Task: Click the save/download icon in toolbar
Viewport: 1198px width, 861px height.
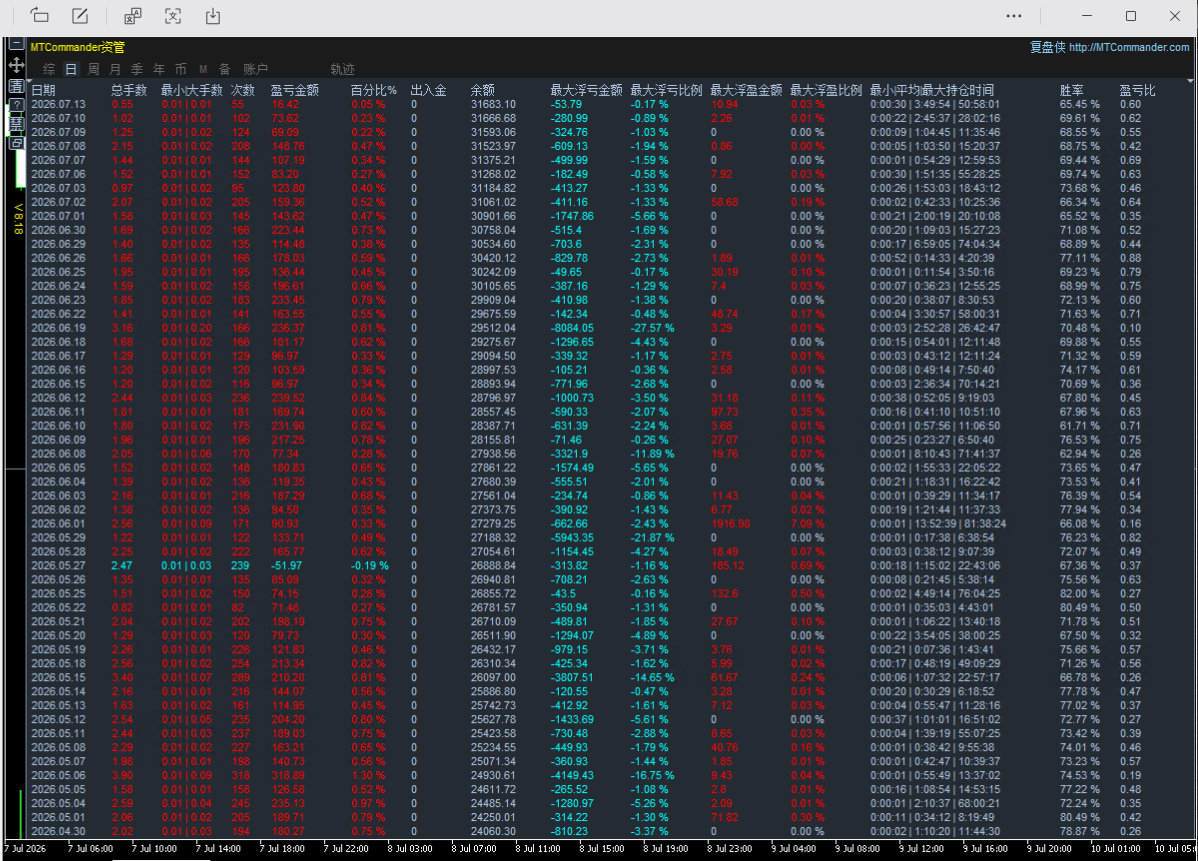Action: [213, 16]
